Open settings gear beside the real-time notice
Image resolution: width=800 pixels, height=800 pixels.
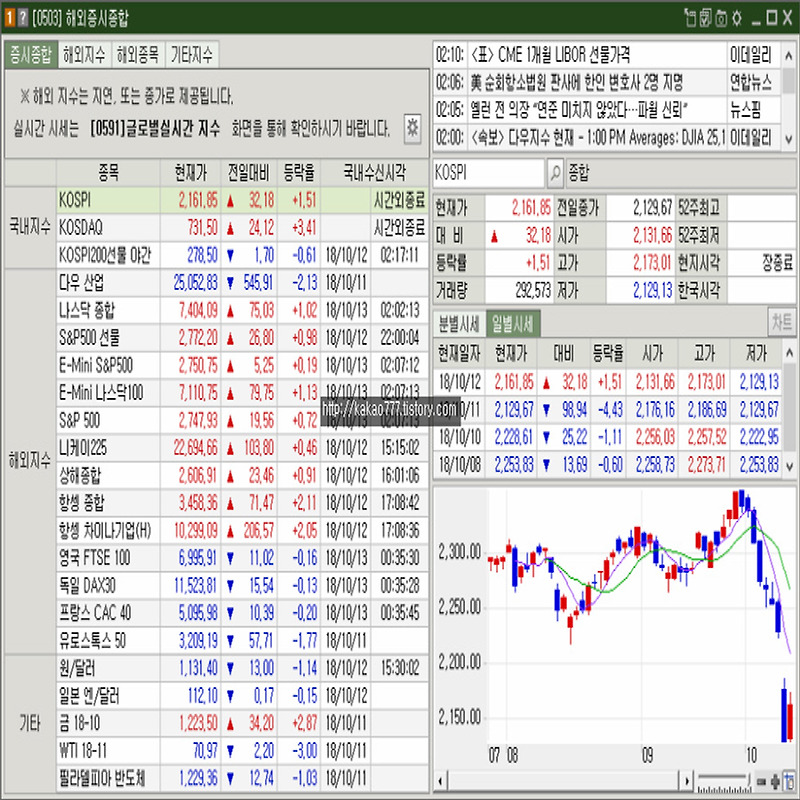pos(412,127)
